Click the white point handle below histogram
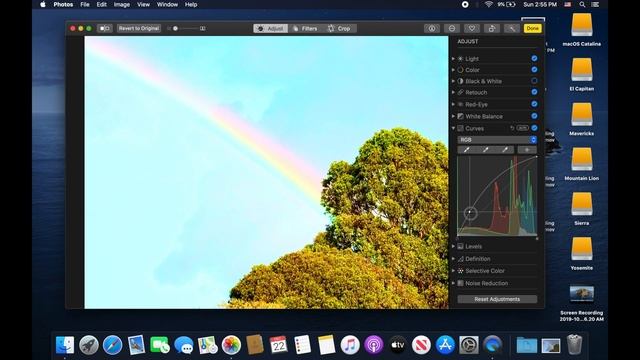640x360 pixels. 537,238
